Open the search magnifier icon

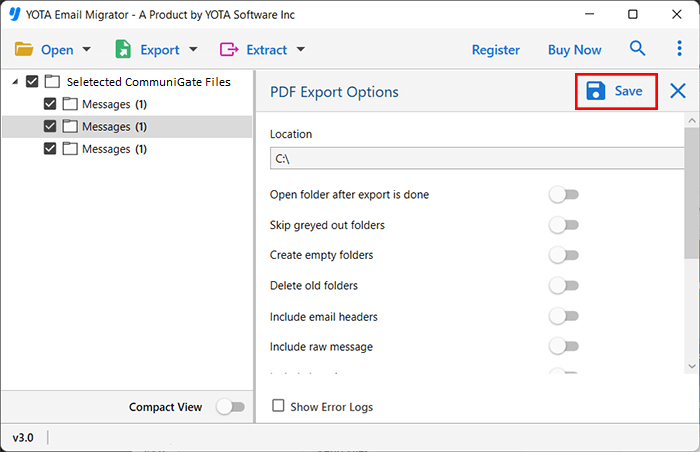click(x=637, y=49)
